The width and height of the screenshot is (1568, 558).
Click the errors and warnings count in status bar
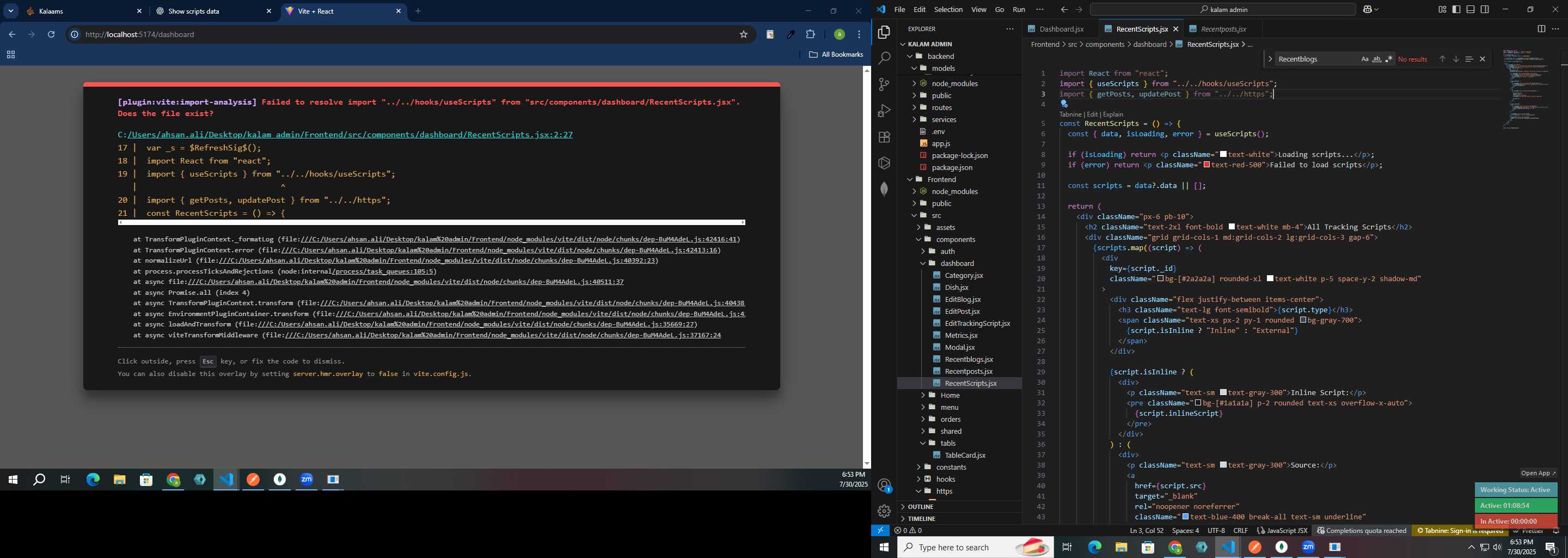pos(908,531)
